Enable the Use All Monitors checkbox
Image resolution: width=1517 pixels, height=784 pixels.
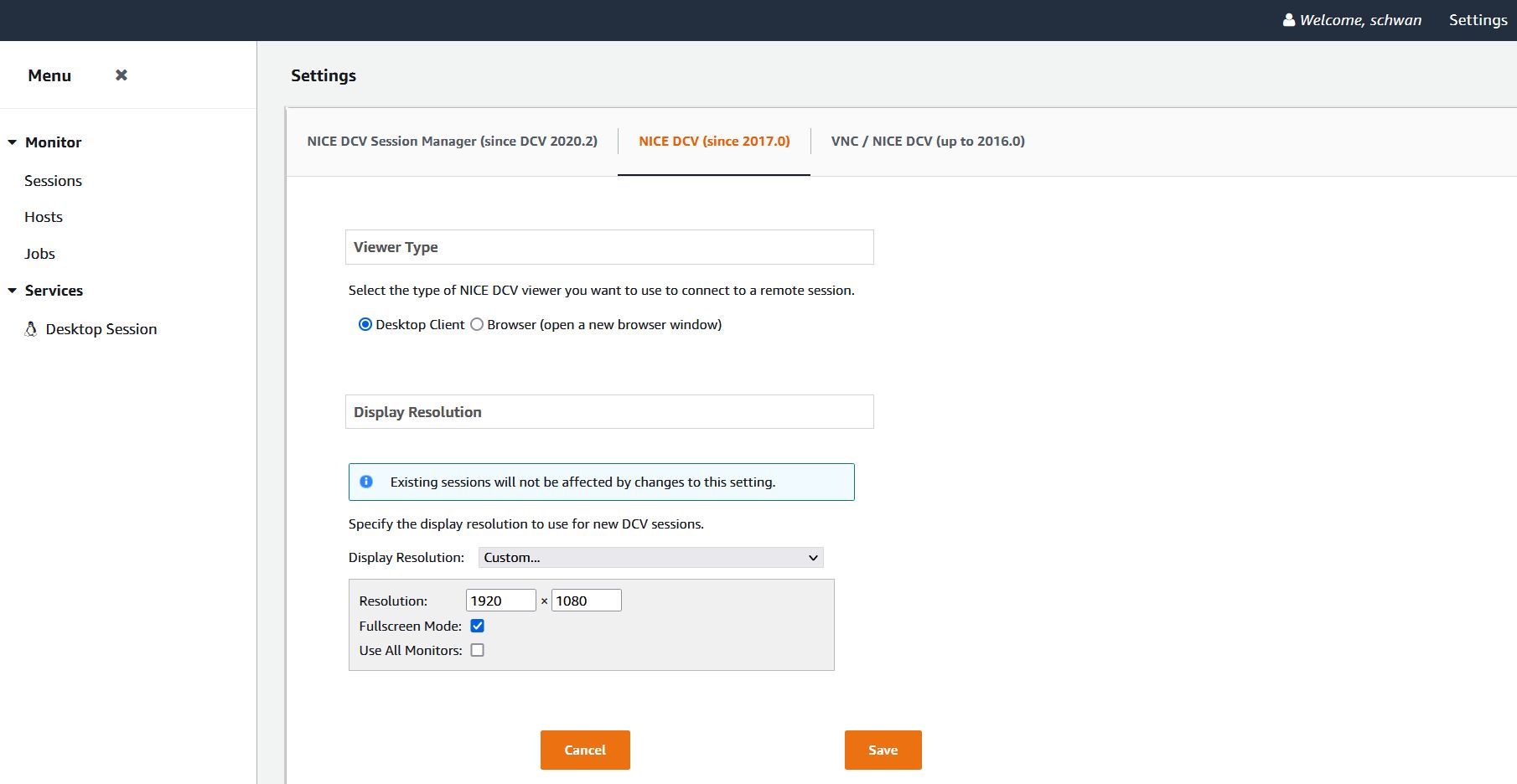point(478,650)
